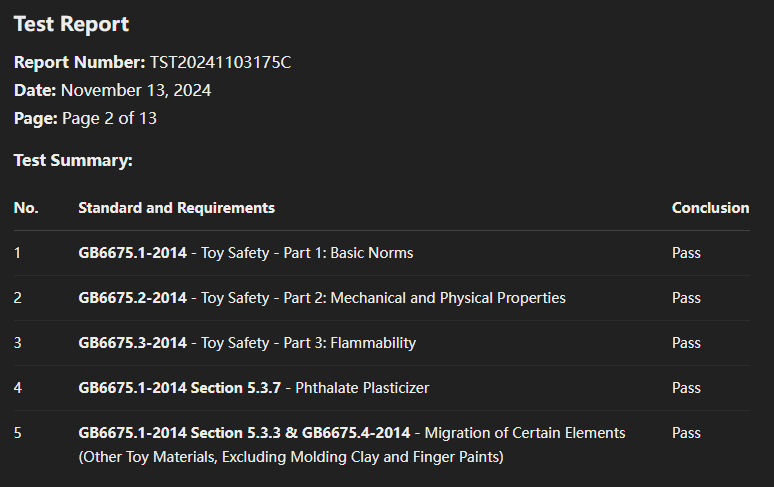This screenshot has width=774, height=487.
Task: Click the Pass result for Flammability row
Action: [x=686, y=343]
